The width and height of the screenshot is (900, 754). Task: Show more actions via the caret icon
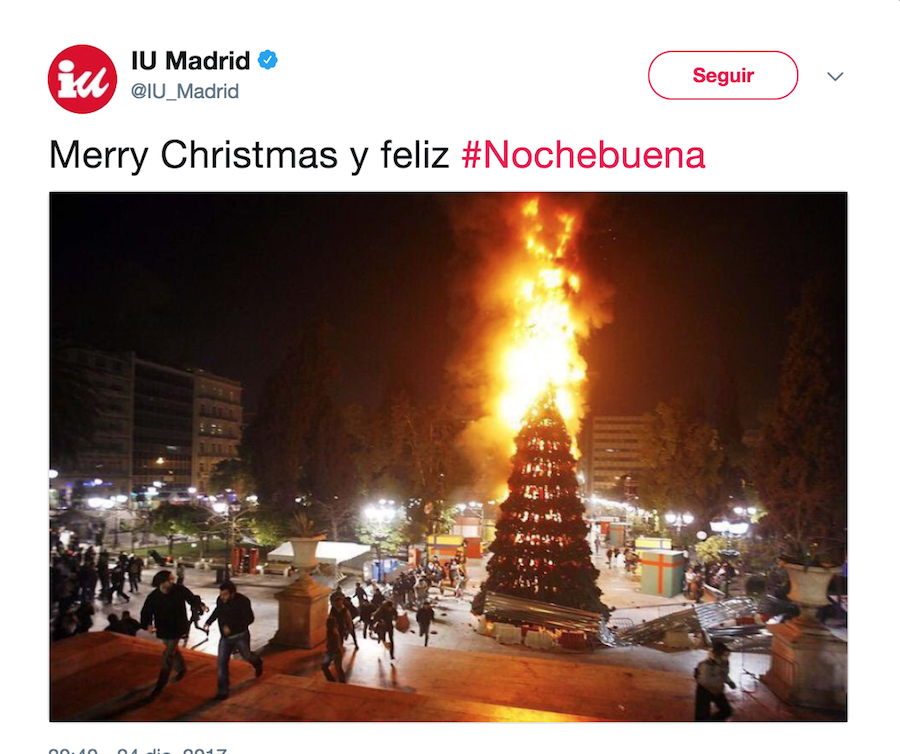pyautogui.click(x=835, y=76)
